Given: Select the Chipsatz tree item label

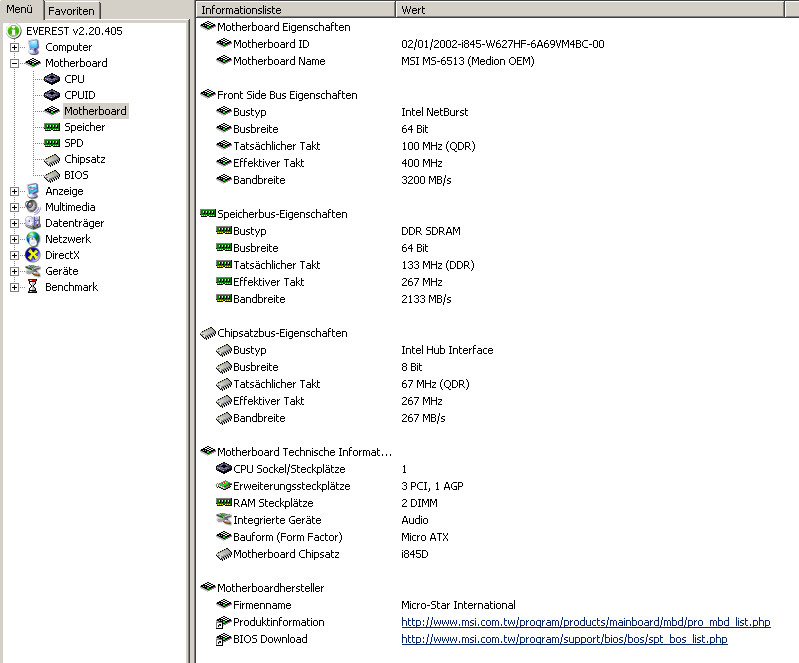Looking at the screenshot, I should click(85, 159).
